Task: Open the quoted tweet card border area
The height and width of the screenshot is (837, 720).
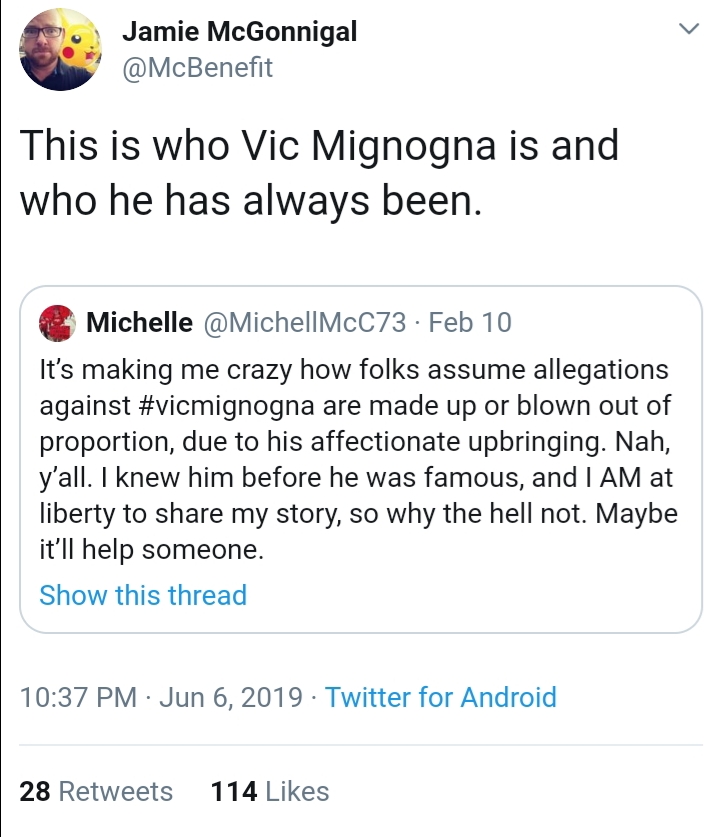Action: tap(361, 460)
